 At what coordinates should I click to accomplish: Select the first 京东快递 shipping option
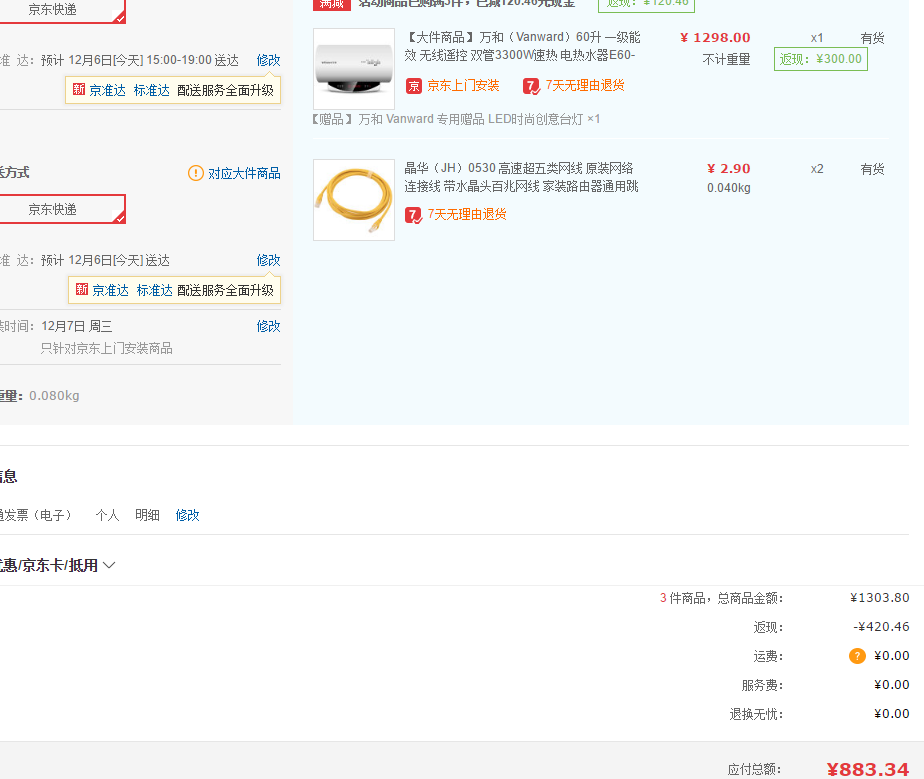(x=61, y=10)
